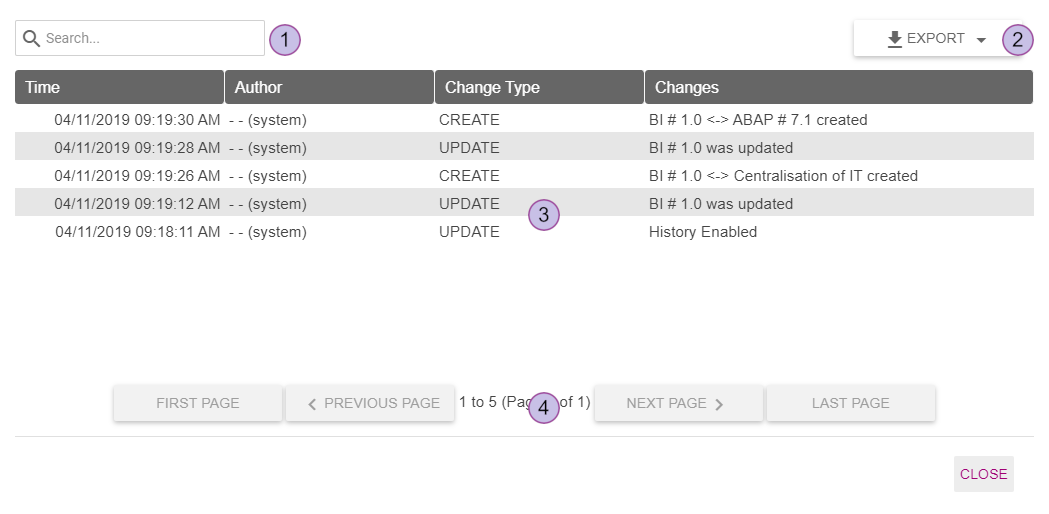Expand the Export dropdown arrow

click(x=981, y=40)
